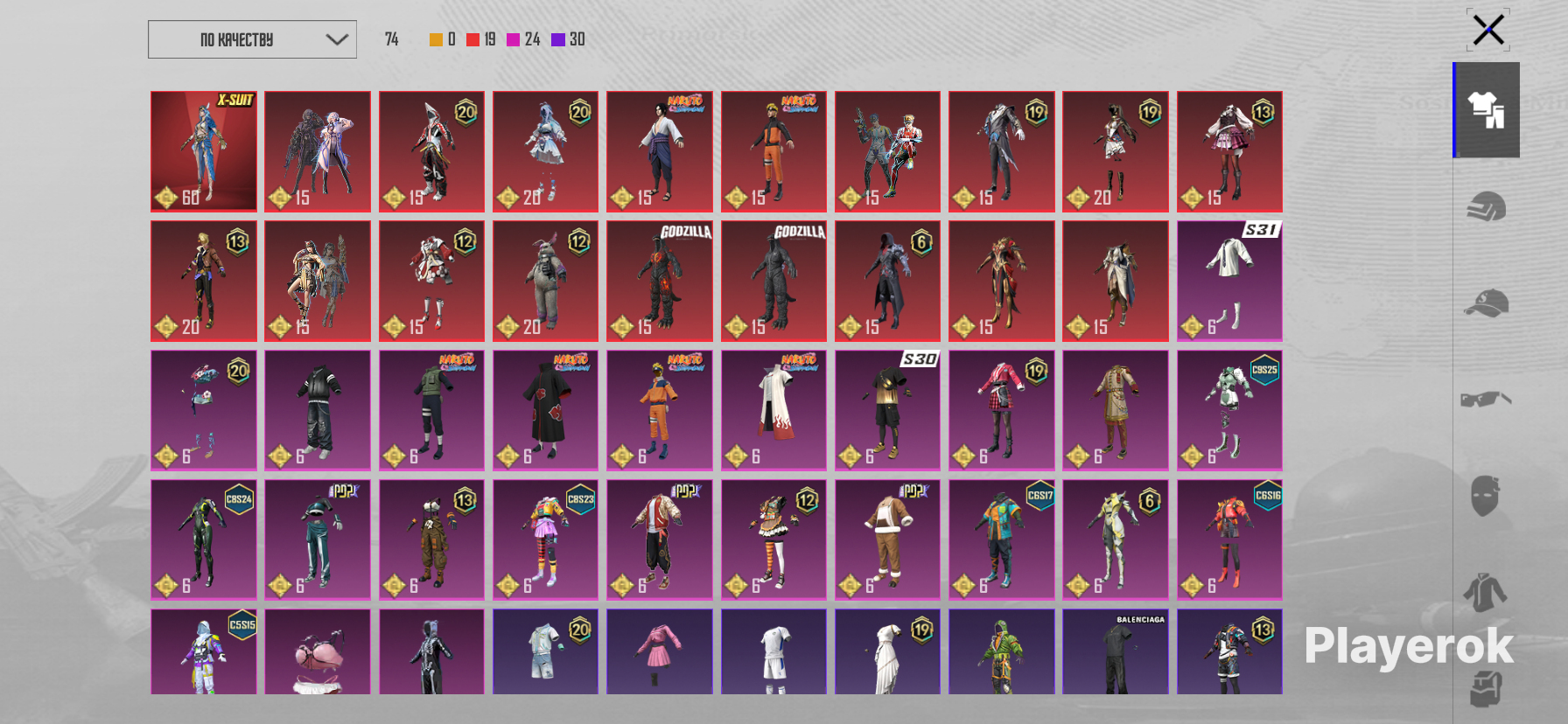Select the PDP teal tracksuit outfit
Viewport: 1568px width, 724px height.
coord(318,540)
